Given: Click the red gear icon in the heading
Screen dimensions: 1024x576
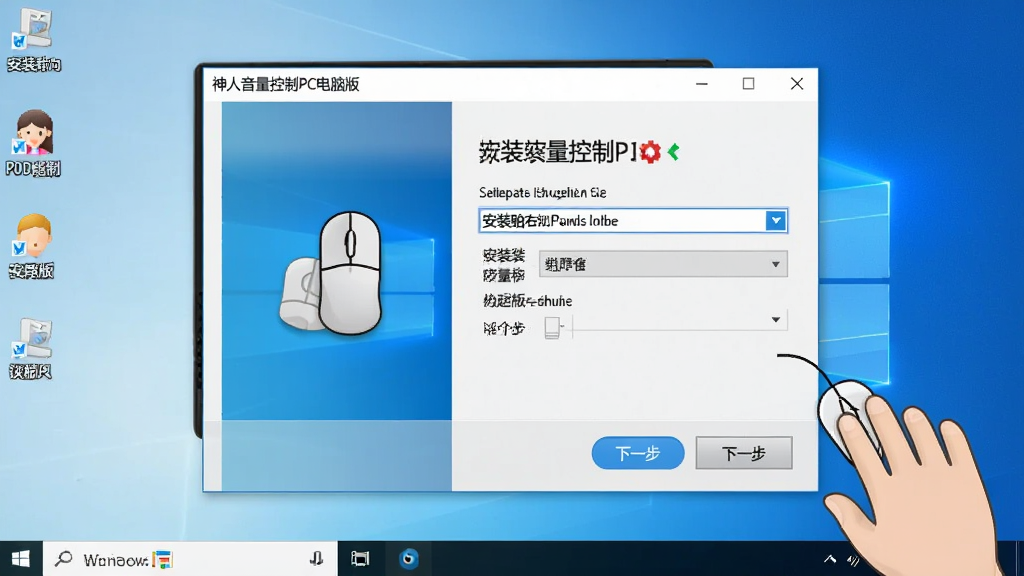Looking at the screenshot, I should click(x=650, y=152).
